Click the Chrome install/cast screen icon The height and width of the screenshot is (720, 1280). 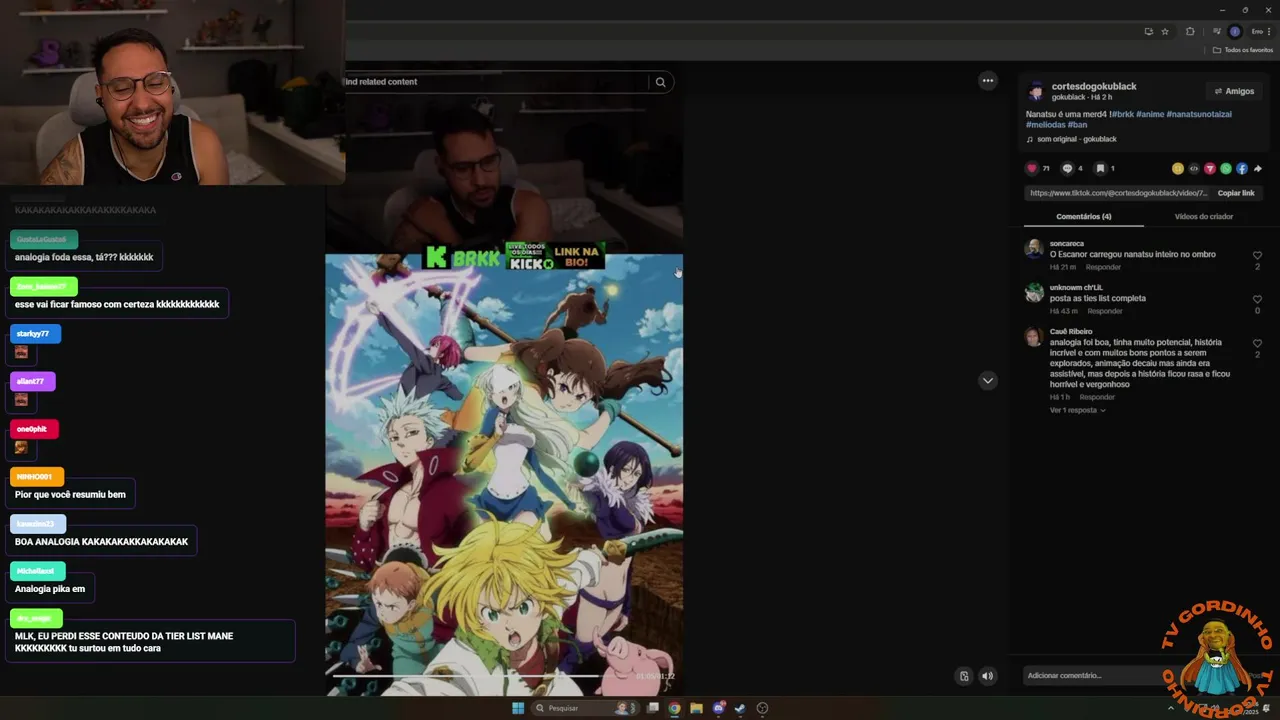(1149, 31)
